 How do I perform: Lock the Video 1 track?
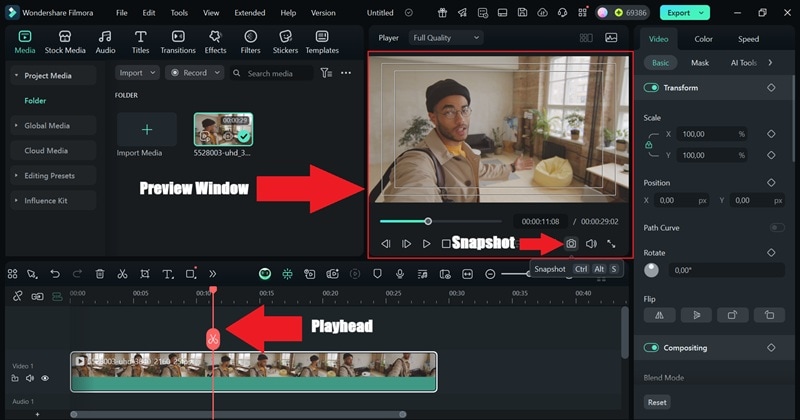[15, 378]
